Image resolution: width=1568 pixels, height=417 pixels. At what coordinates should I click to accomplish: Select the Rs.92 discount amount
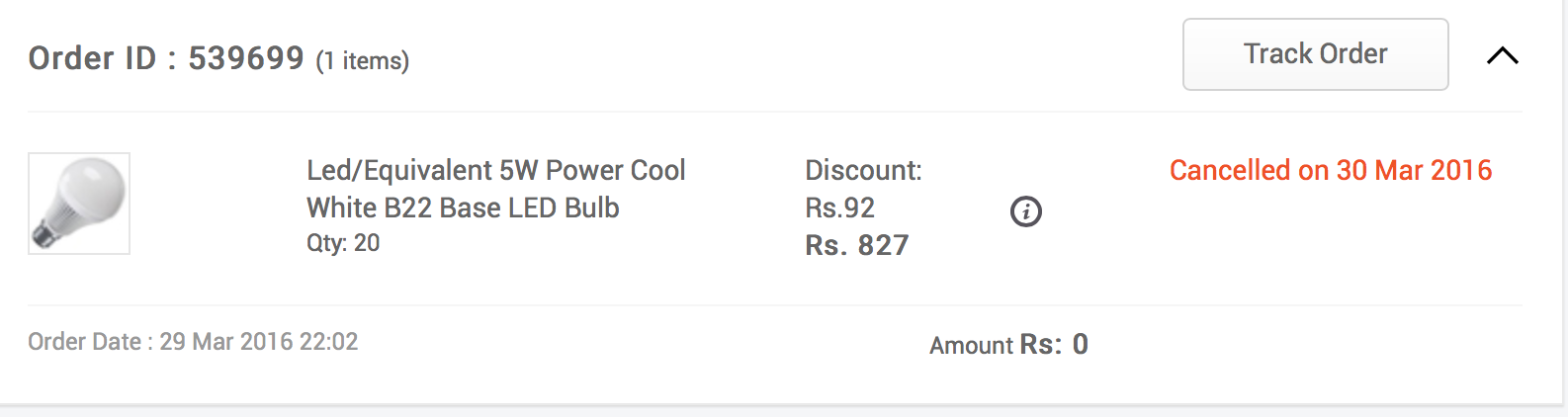click(839, 208)
